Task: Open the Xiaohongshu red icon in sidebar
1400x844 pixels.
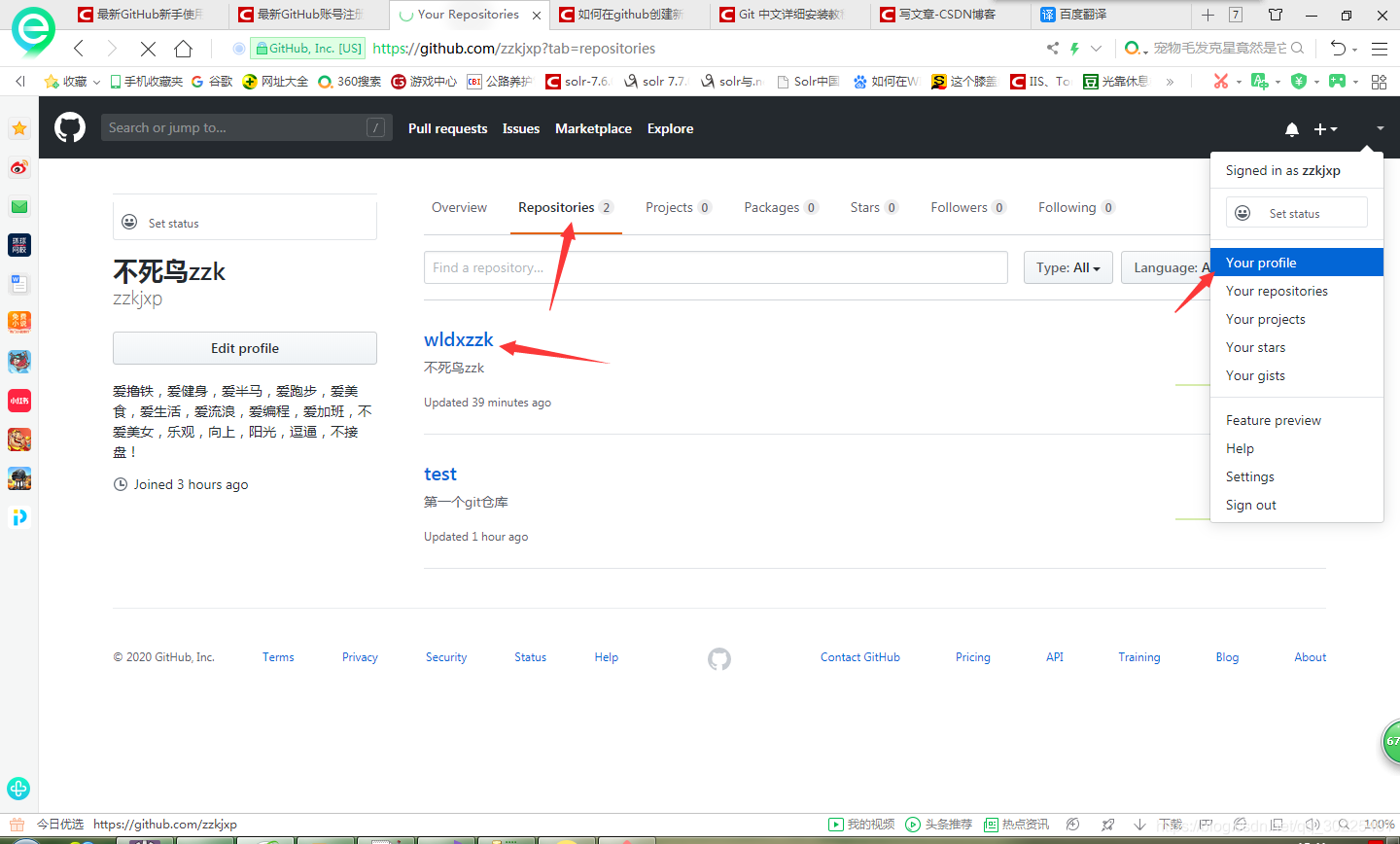Action: coord(19,401)
